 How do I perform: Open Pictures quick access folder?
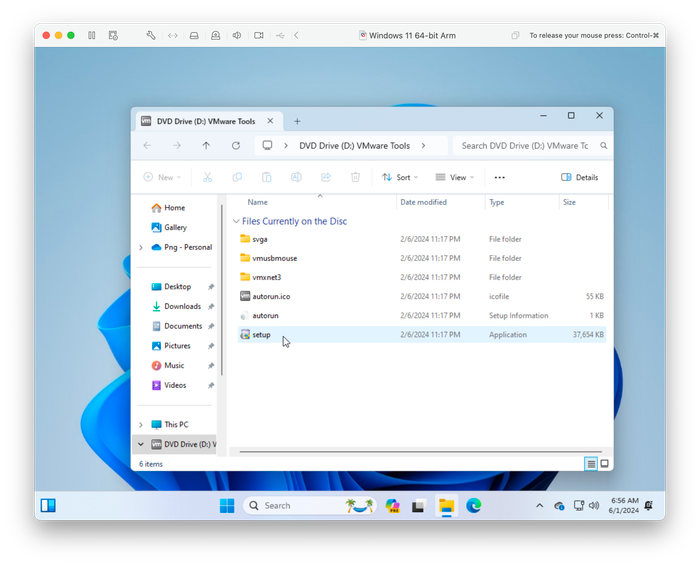177,346
